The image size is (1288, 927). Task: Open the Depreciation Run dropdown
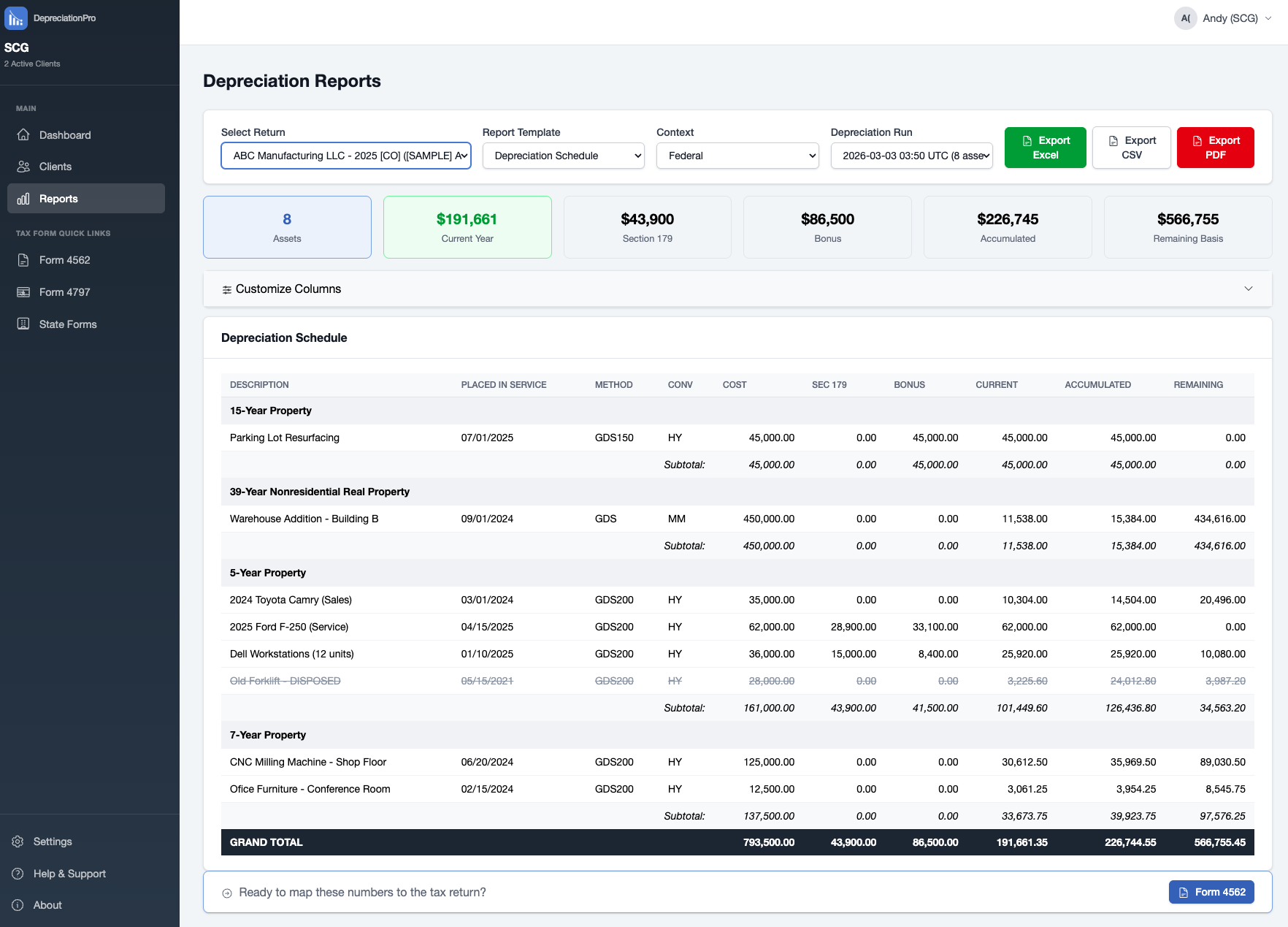tap(911, 156)
